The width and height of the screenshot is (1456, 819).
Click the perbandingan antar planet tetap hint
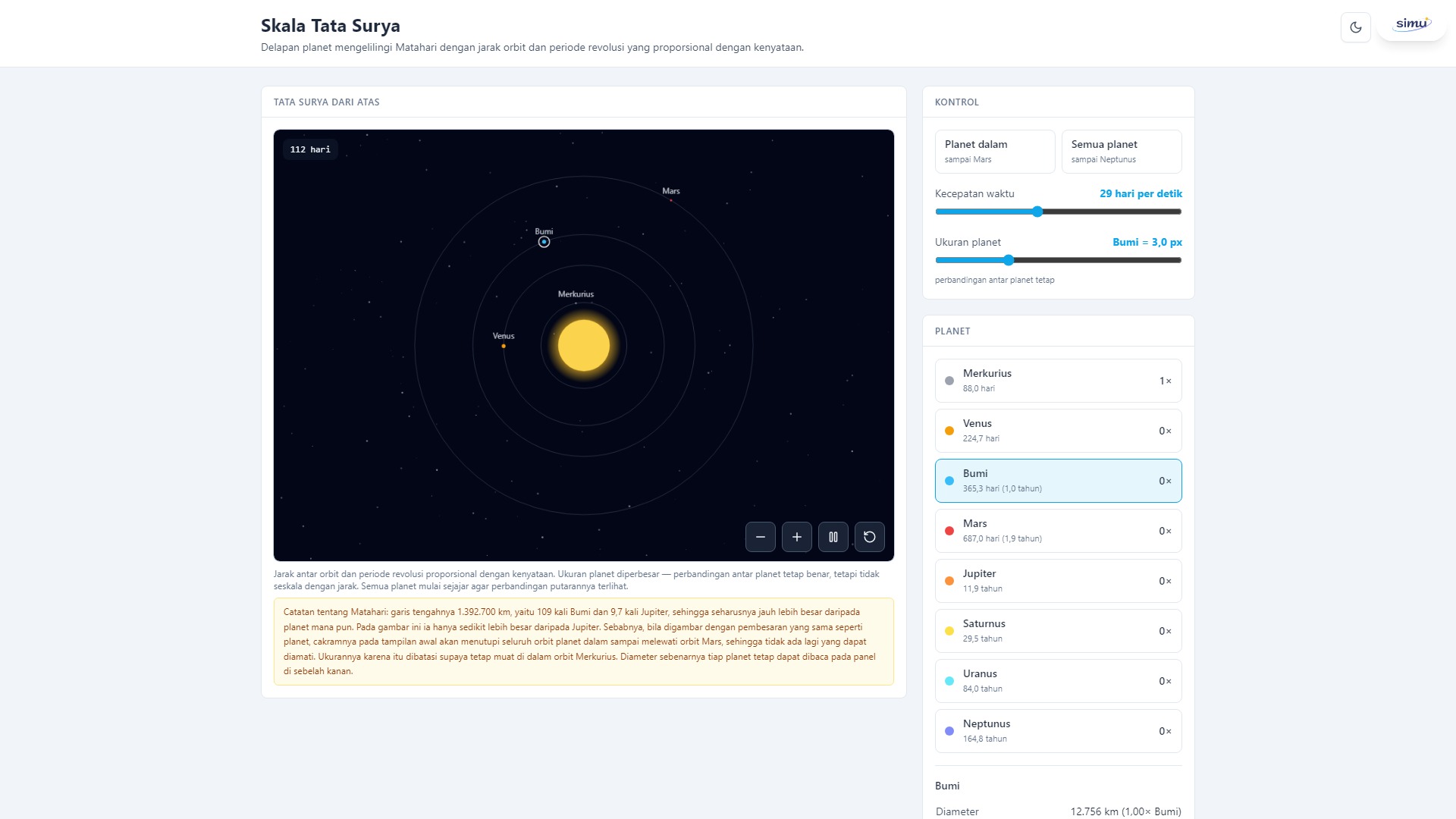[994, 281]
